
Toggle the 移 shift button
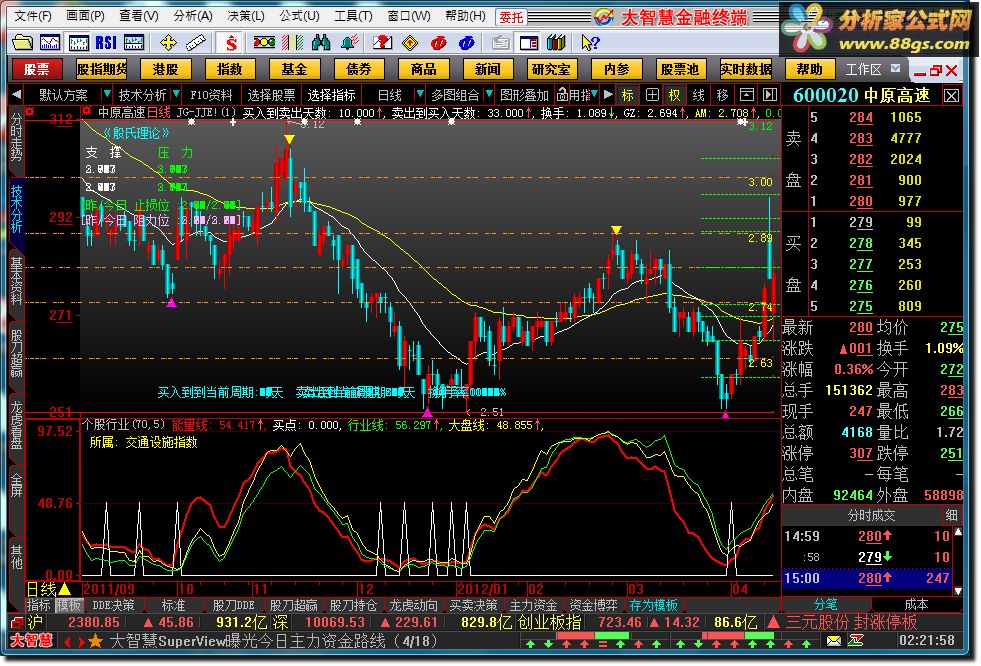point(722,95)
